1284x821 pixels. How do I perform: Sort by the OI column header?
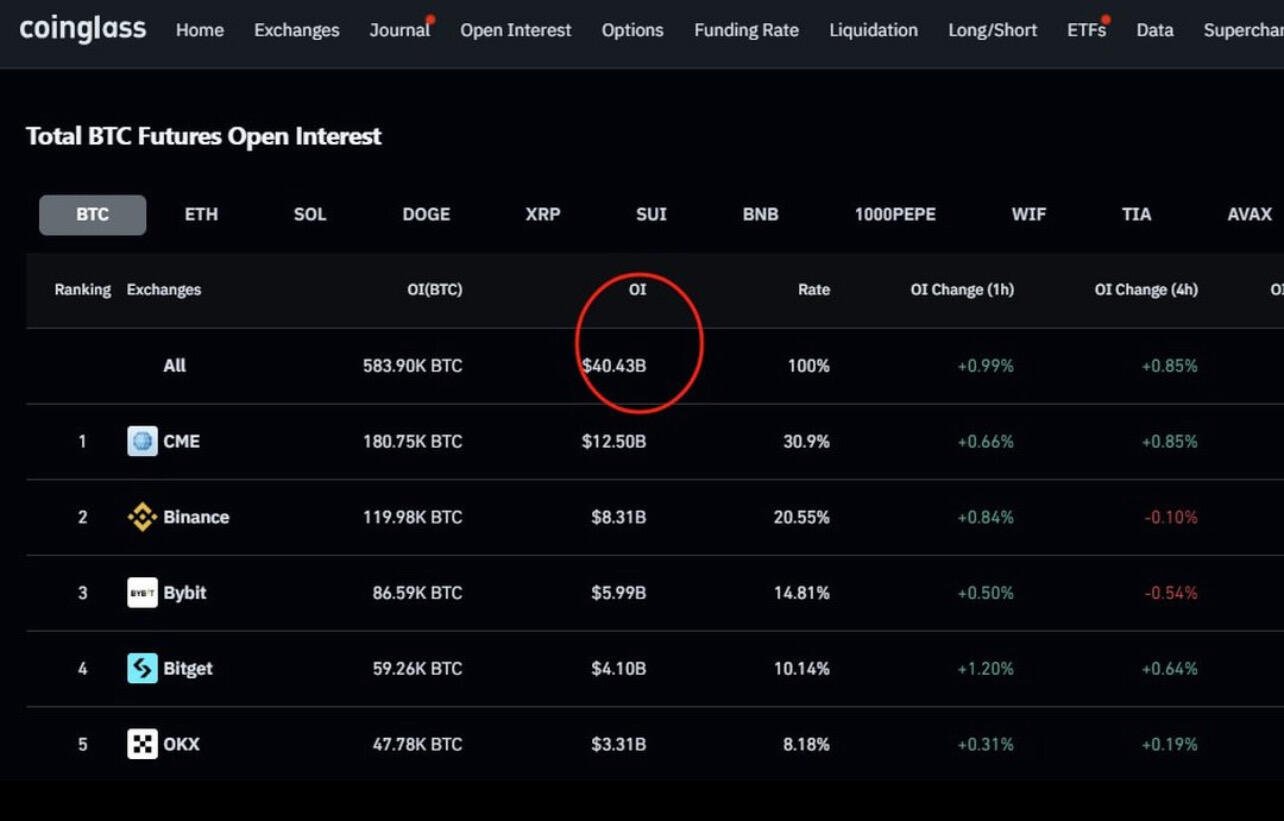coord(637,290)
